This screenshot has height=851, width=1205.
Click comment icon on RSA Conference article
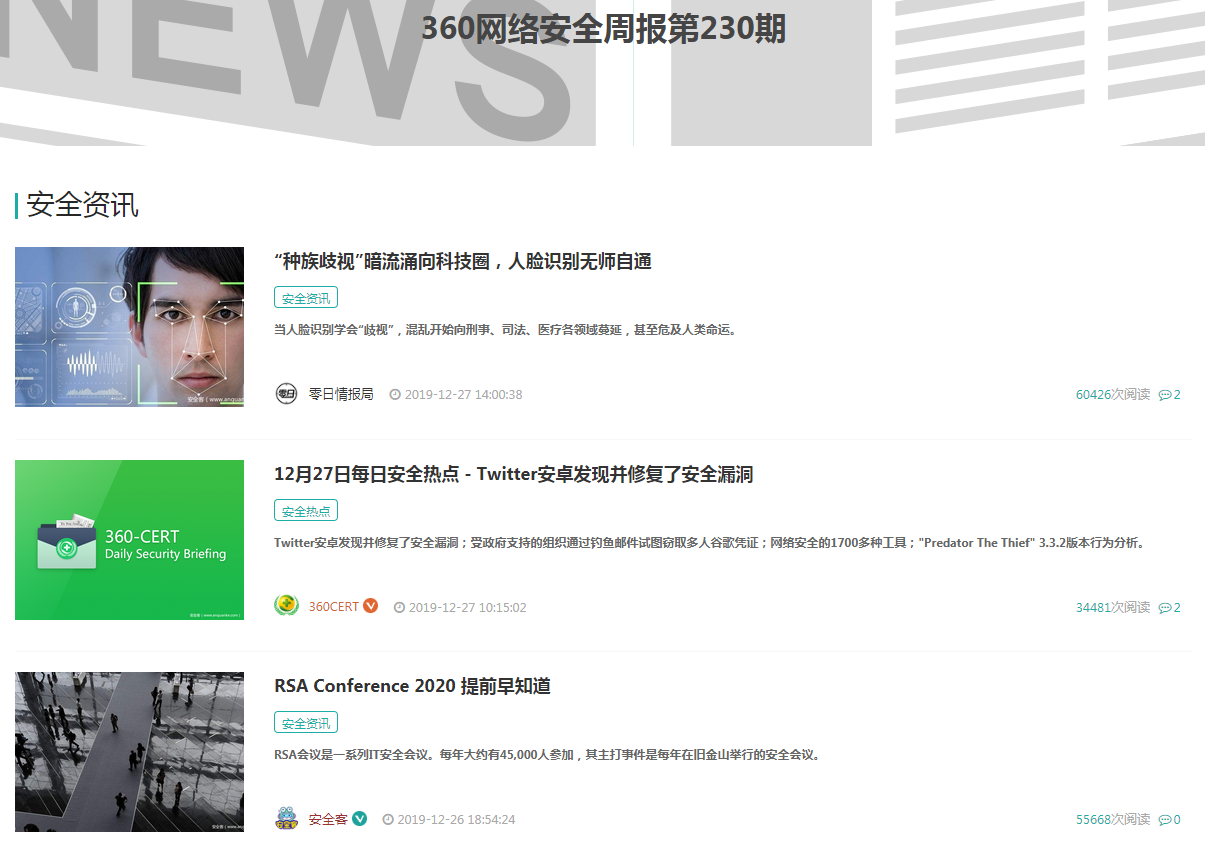1165,820
